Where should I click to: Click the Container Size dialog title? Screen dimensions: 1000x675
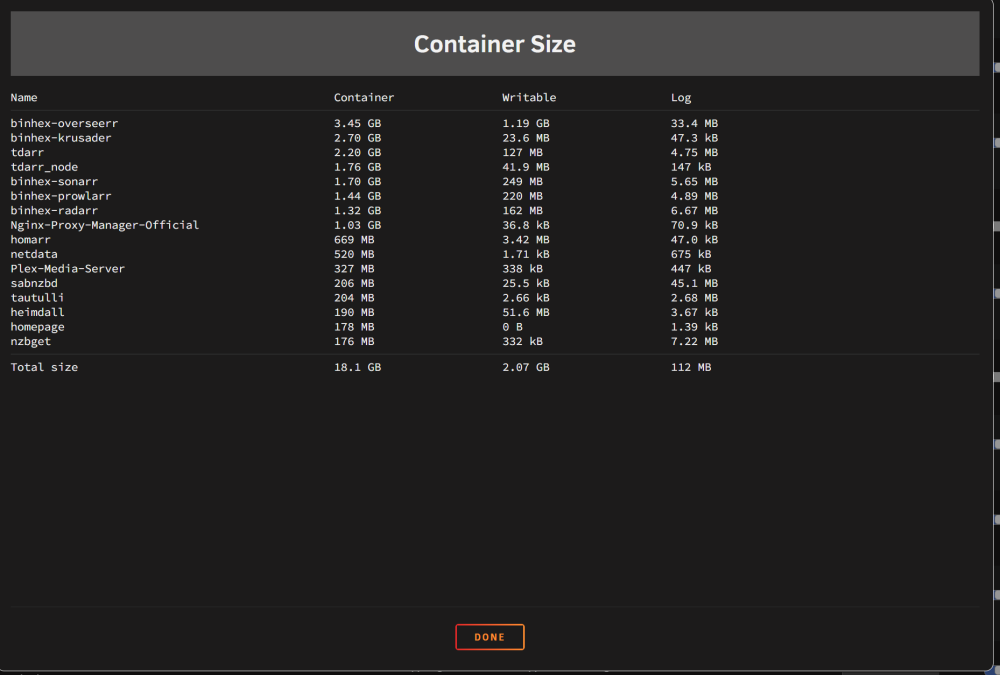point(495,44)
